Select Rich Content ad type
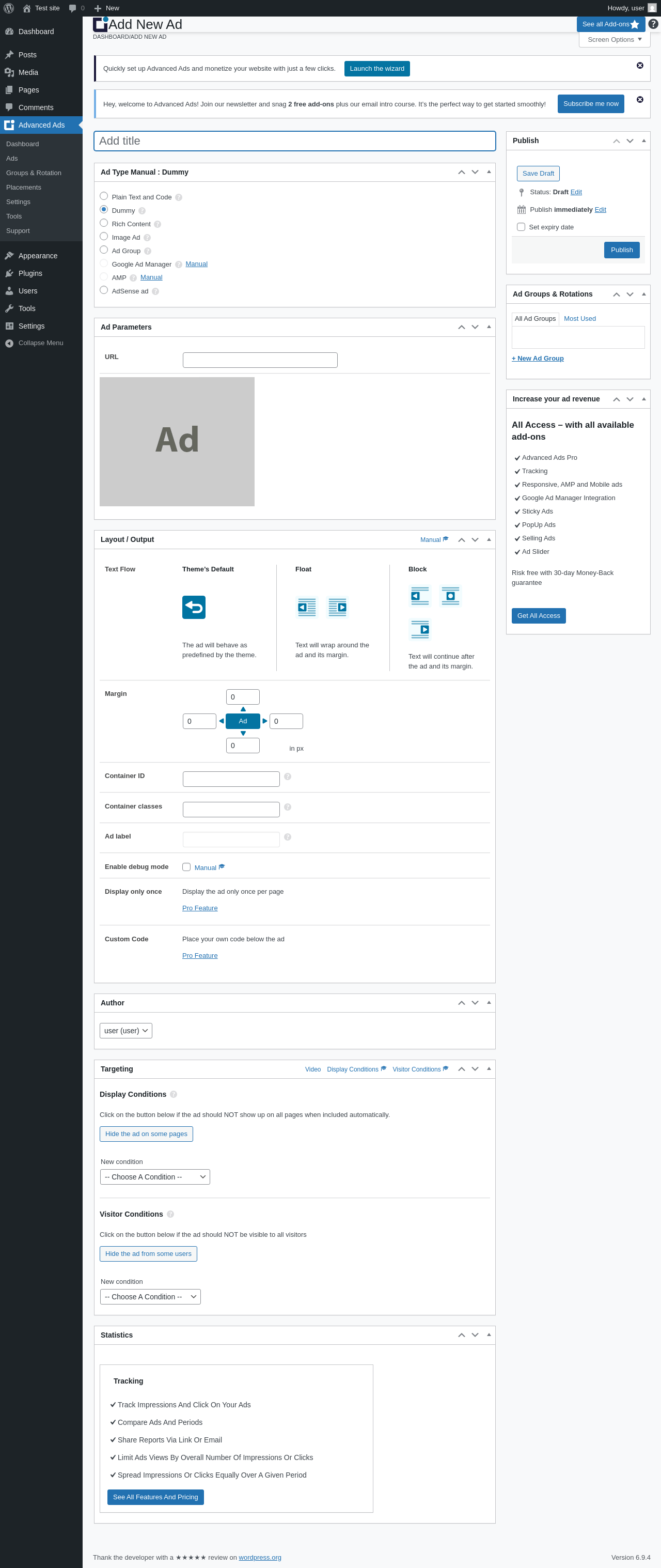The width and height of the screenshot is (661, 1568). coord(103,223)
